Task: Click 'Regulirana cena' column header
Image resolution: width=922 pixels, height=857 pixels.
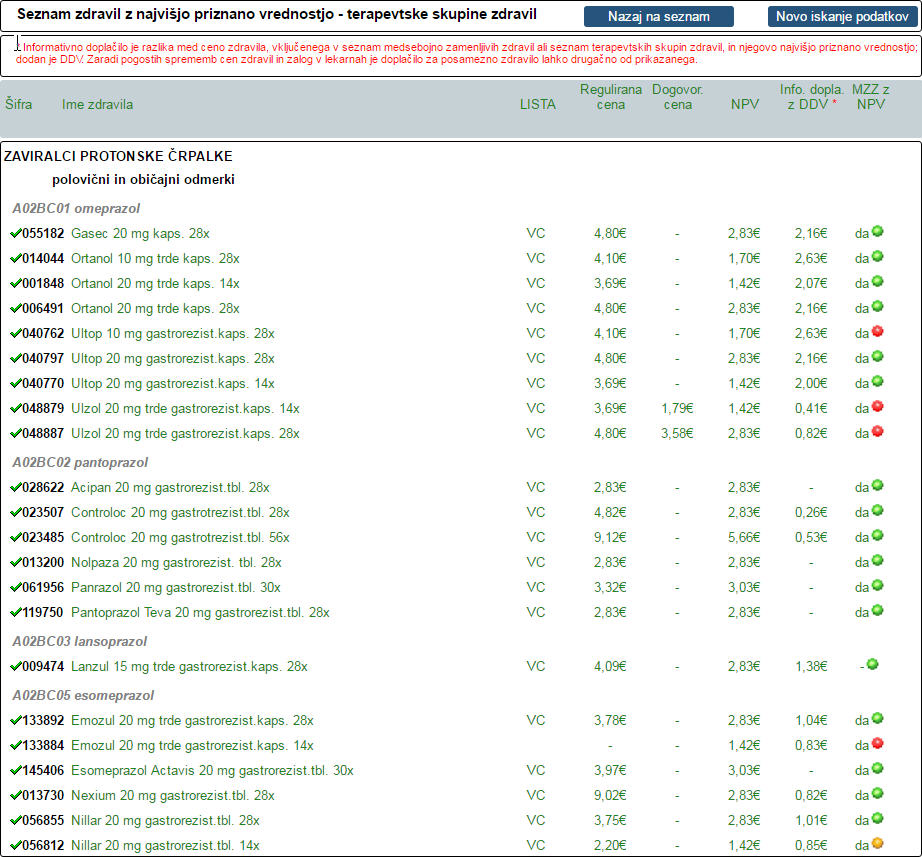Action: point(610,97)
